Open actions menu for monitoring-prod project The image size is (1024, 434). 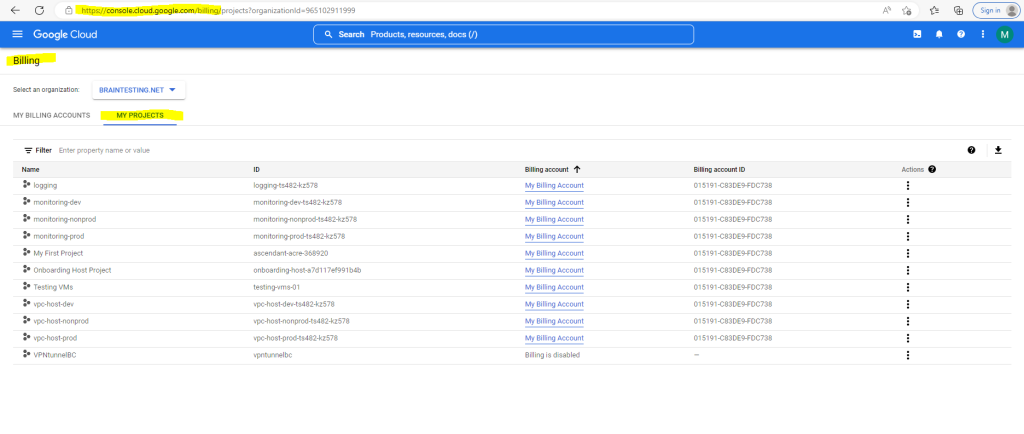click(x=908, y=236)
